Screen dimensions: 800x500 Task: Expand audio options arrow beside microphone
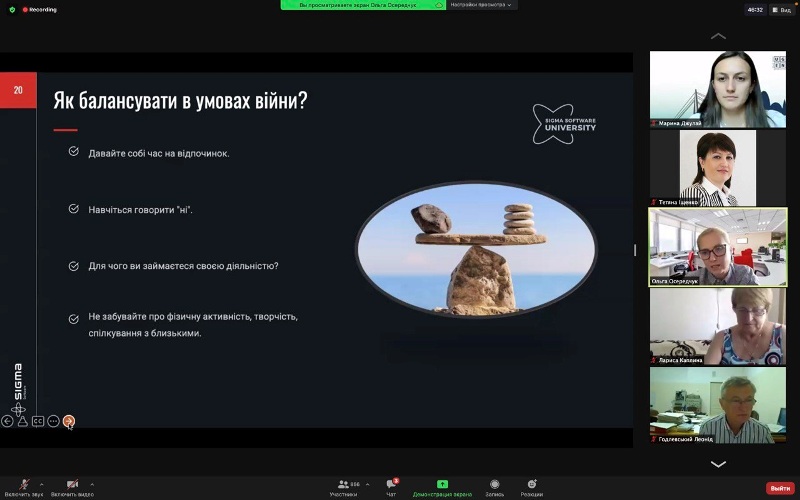[x=42, y=484]
